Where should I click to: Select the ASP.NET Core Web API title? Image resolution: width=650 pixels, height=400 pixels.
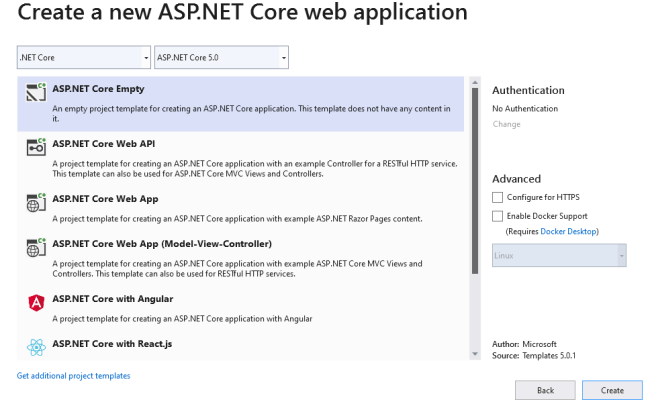104,144
